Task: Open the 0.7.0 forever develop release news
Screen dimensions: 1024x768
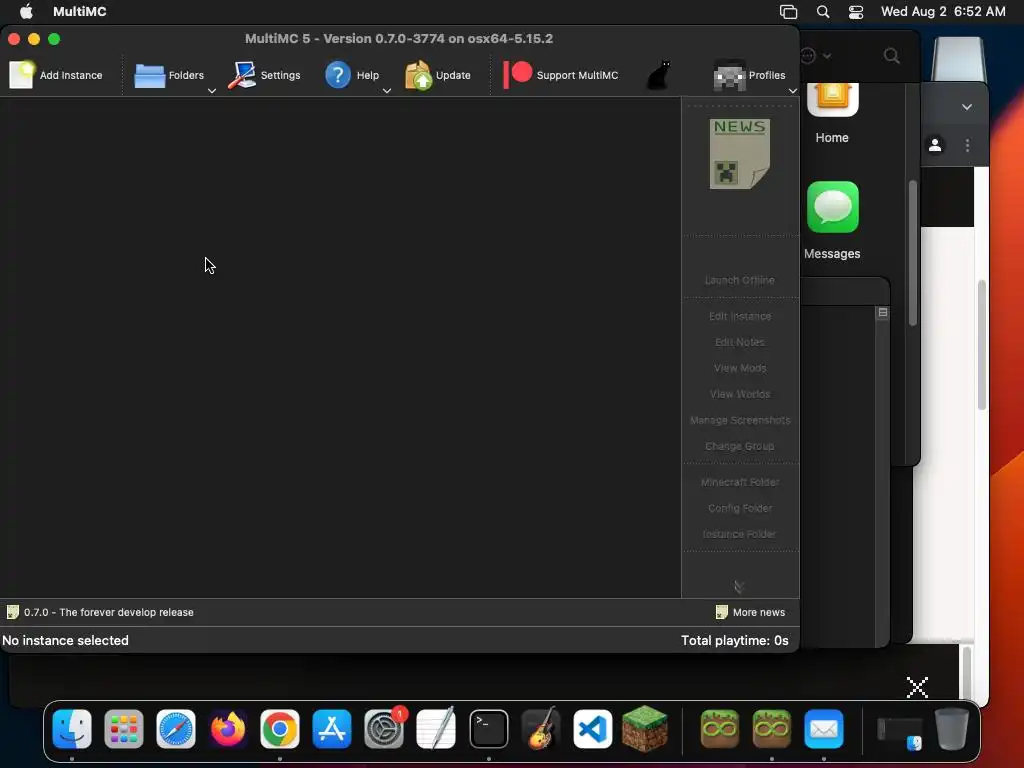Action: coord(101,613)
